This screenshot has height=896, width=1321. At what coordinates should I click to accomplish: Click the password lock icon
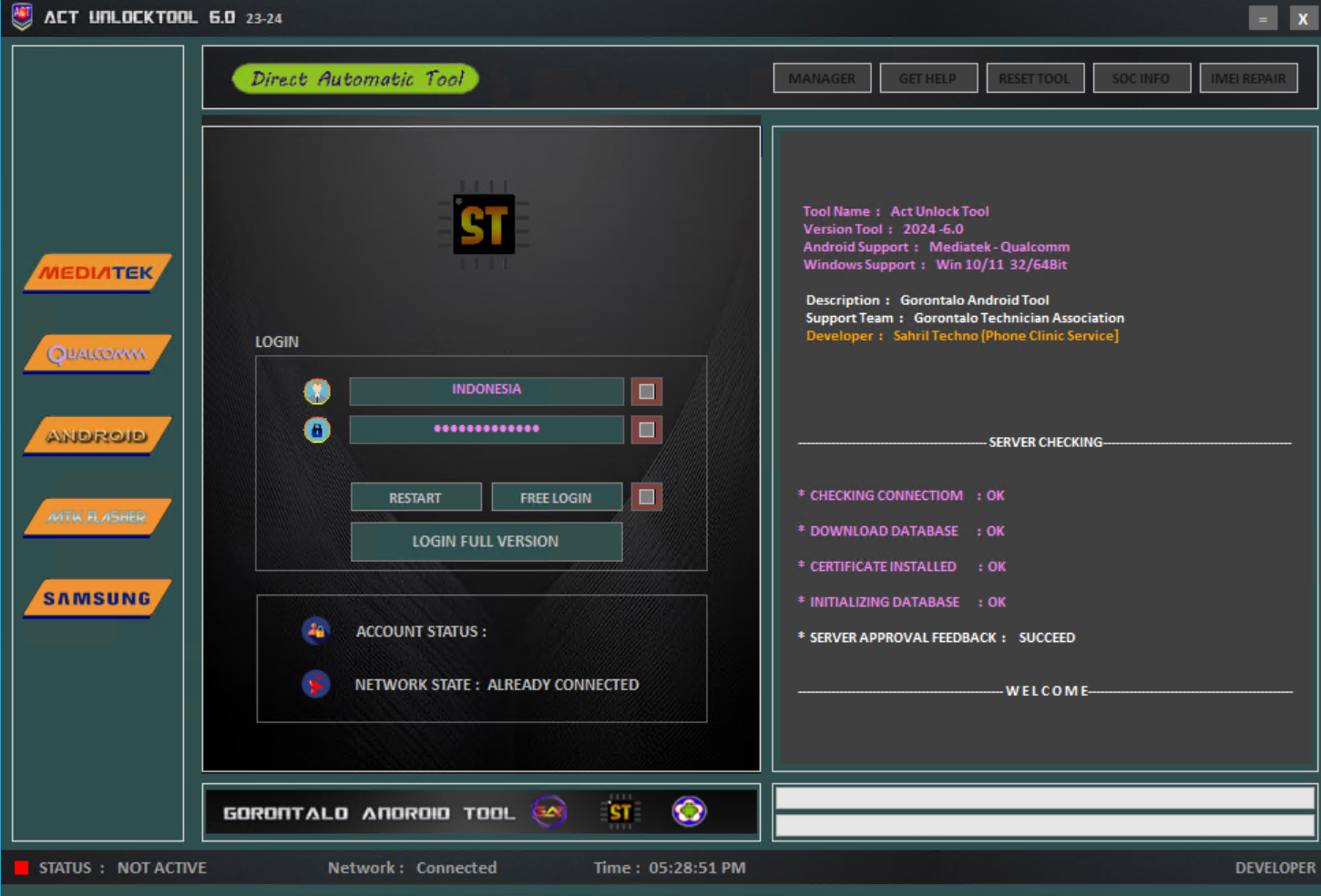tap(317, 430)
